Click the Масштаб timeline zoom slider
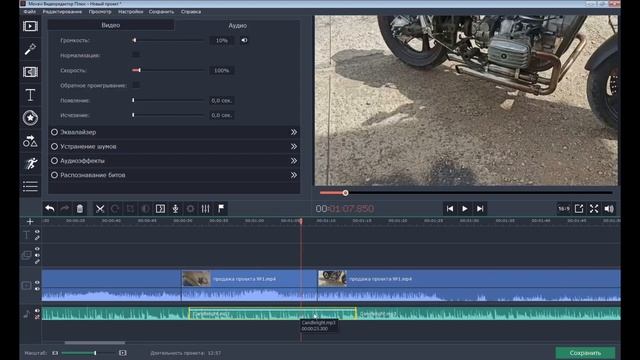The height and width of the screenshot is (360, 640). 88,353
